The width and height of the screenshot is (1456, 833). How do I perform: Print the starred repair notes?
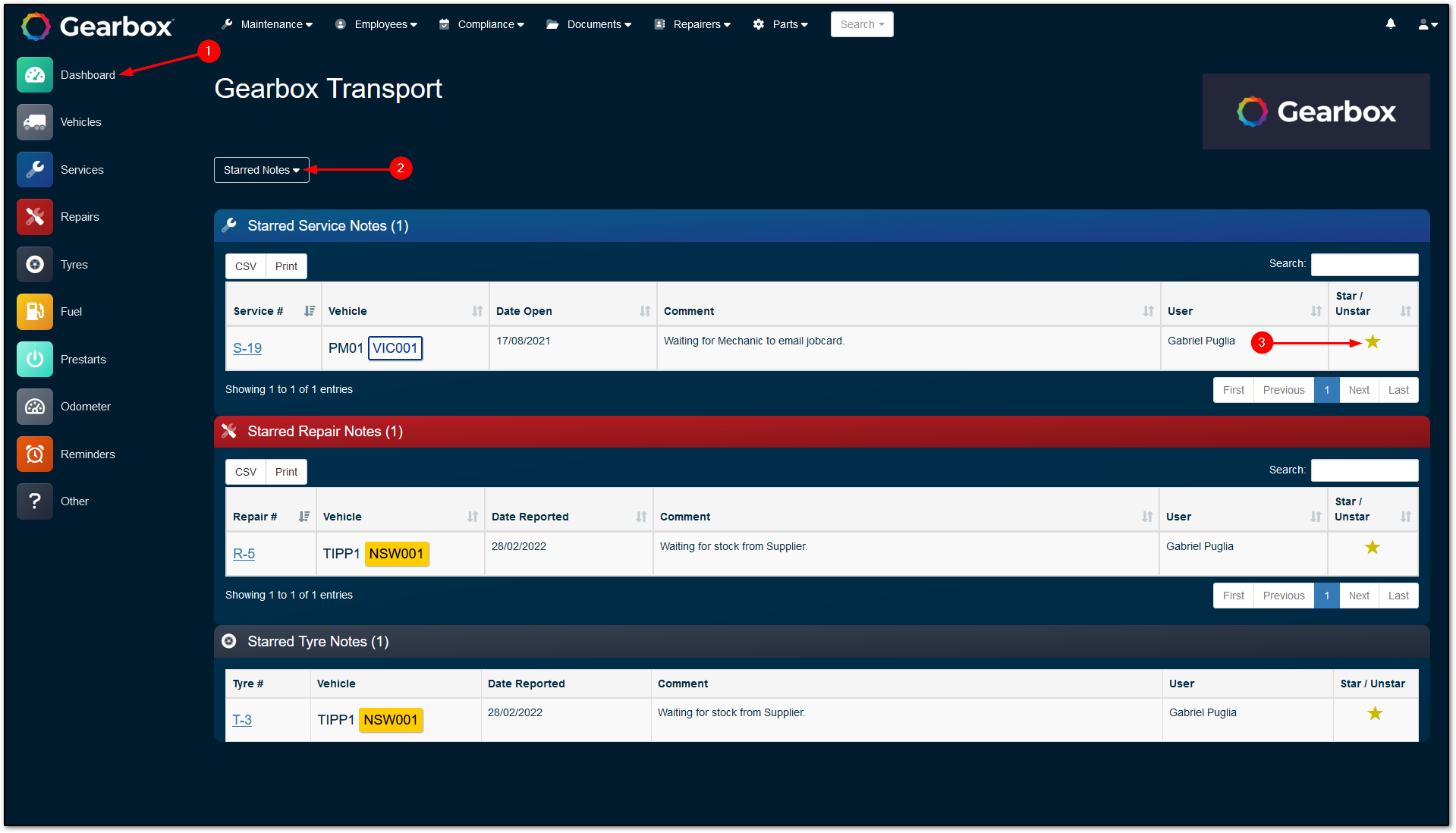(286, 472)
